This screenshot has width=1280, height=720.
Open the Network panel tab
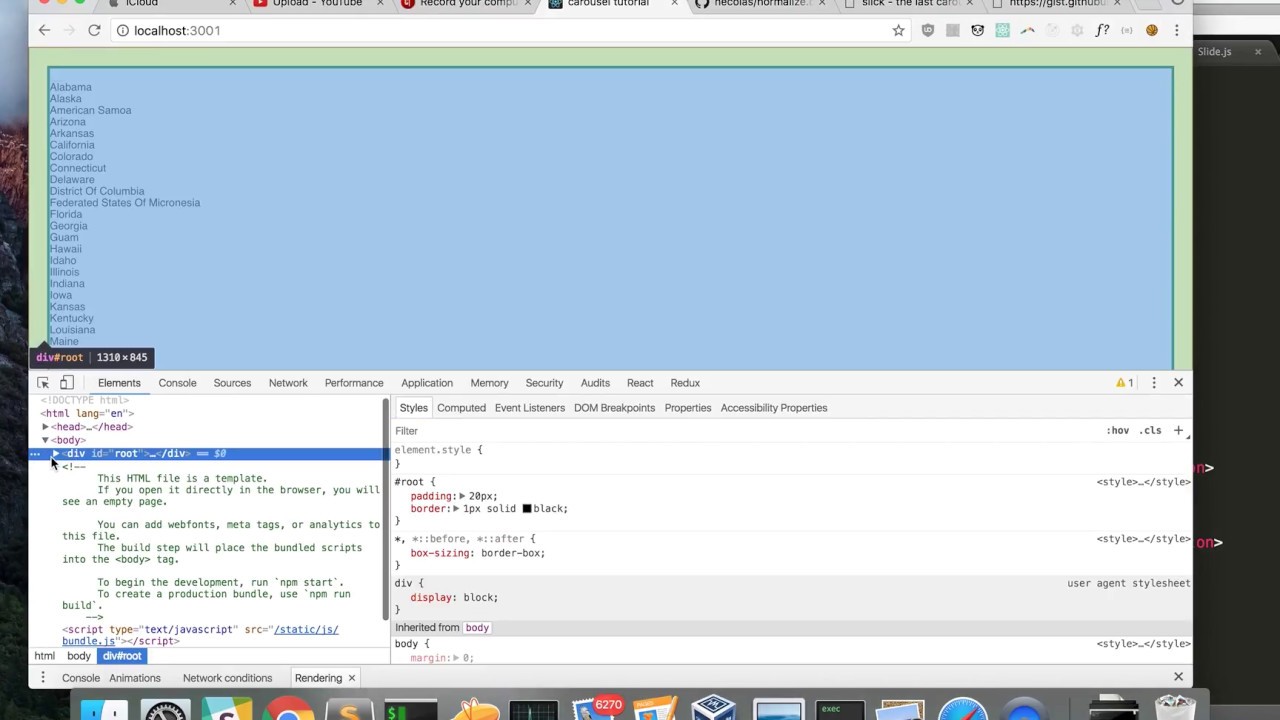coord(288,383)
